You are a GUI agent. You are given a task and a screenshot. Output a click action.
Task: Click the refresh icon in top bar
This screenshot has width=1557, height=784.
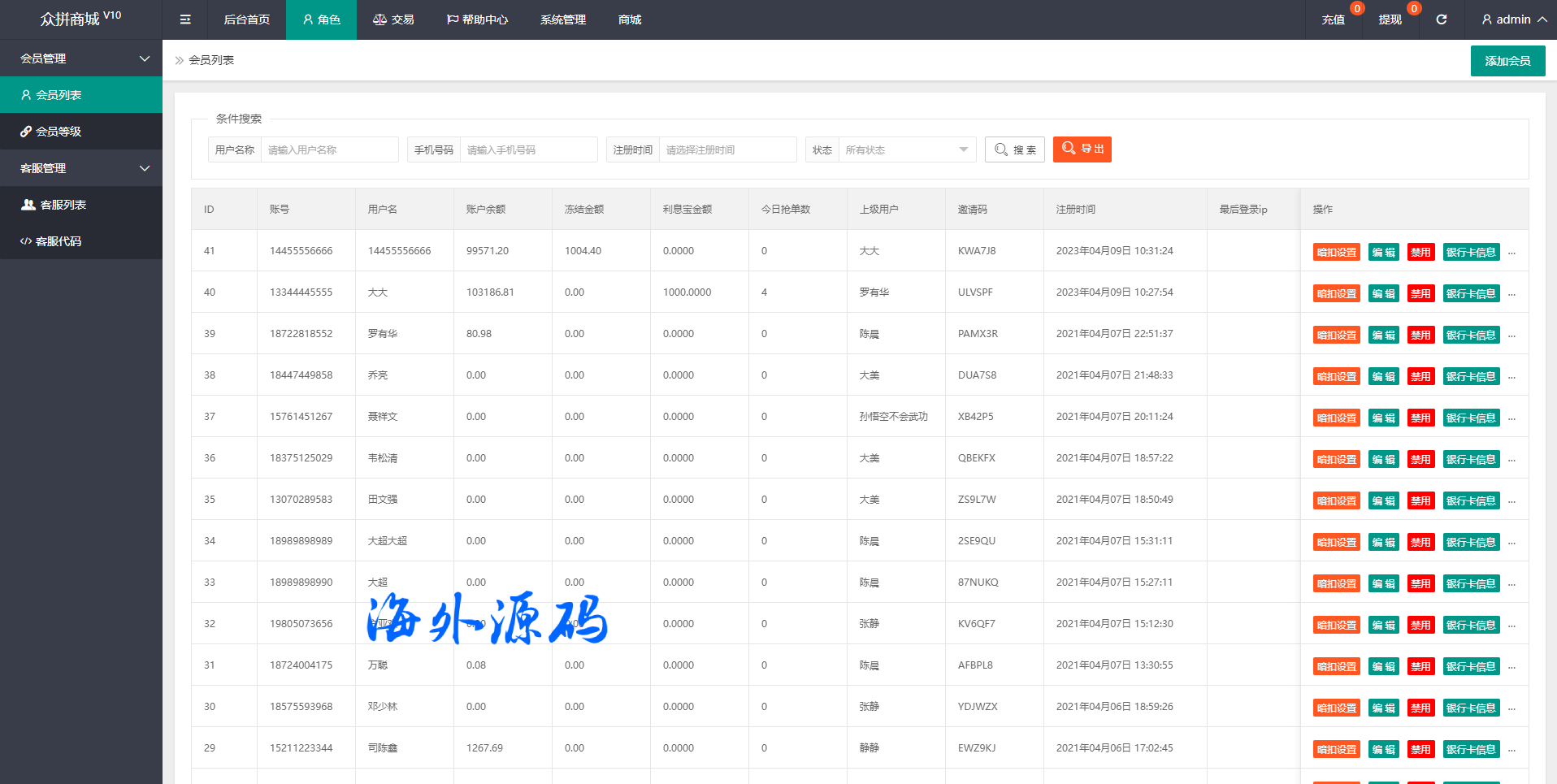pos(1441,19)
